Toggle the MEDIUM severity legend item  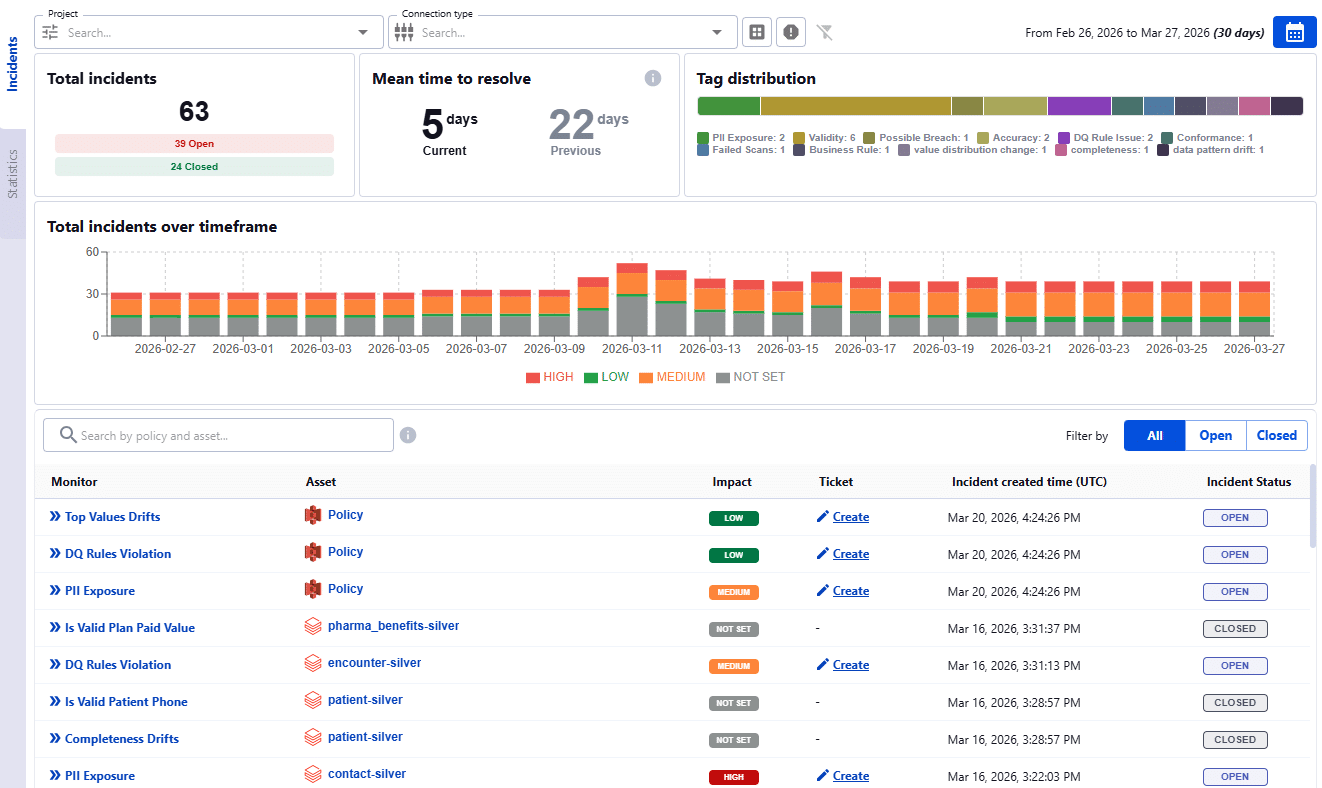point(672,377)
